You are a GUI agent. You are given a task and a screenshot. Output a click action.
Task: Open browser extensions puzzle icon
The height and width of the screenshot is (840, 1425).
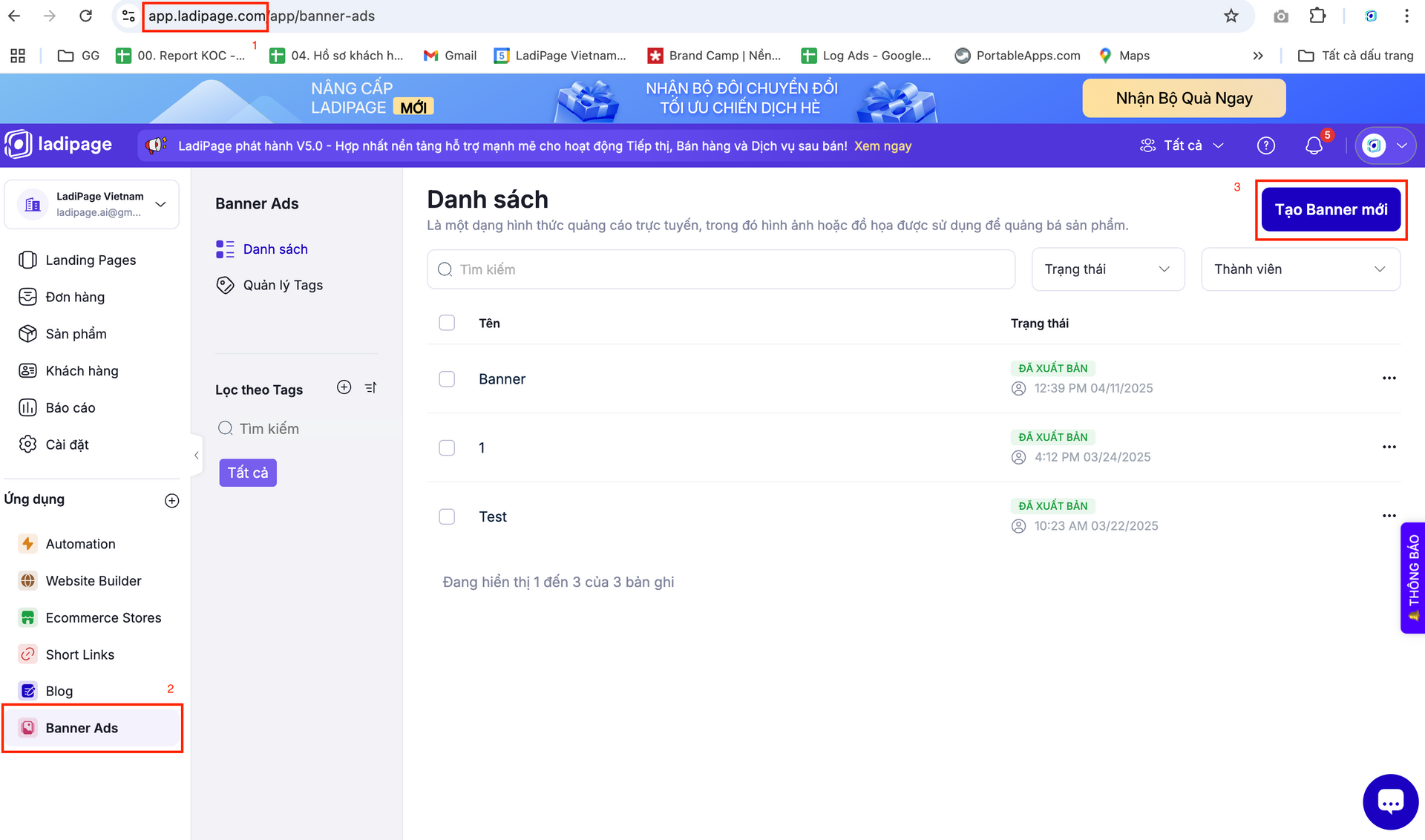(x=1317, y=16)
